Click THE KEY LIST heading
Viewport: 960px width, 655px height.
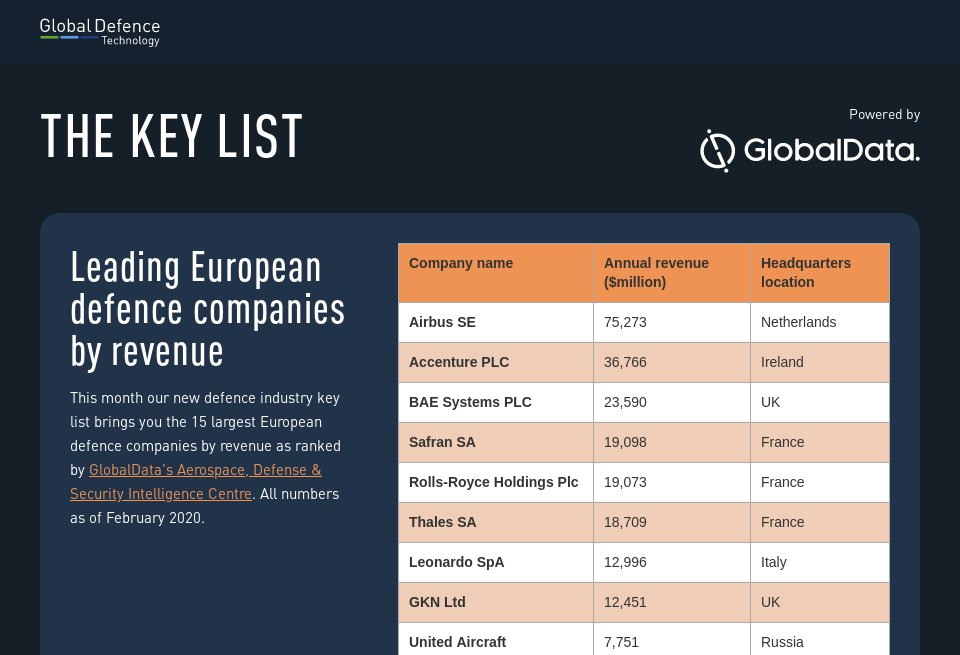pyautogui.click(x=172, y=137)
